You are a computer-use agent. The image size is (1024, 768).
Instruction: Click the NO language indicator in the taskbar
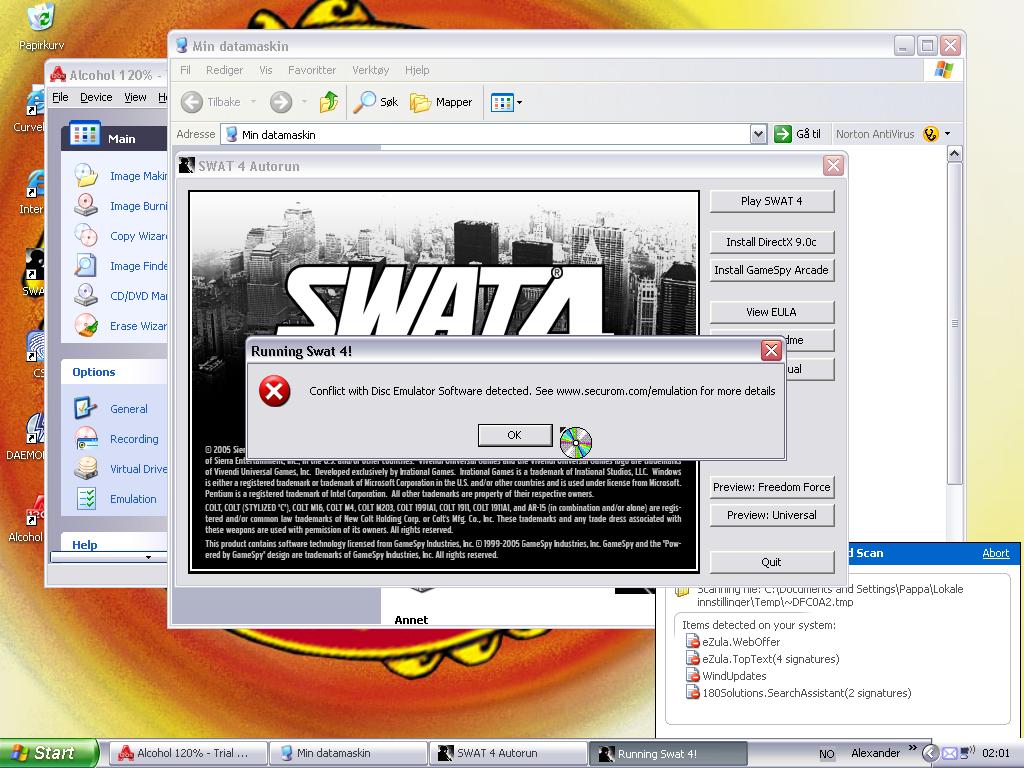coord(826,754)
